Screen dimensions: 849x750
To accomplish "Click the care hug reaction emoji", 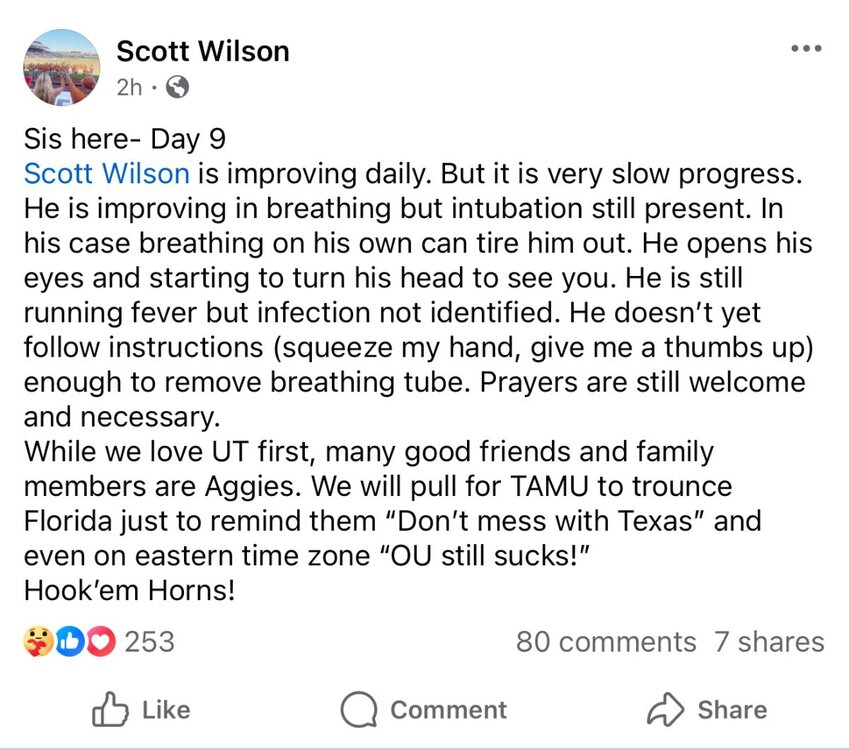I will (x=37, y=641).
